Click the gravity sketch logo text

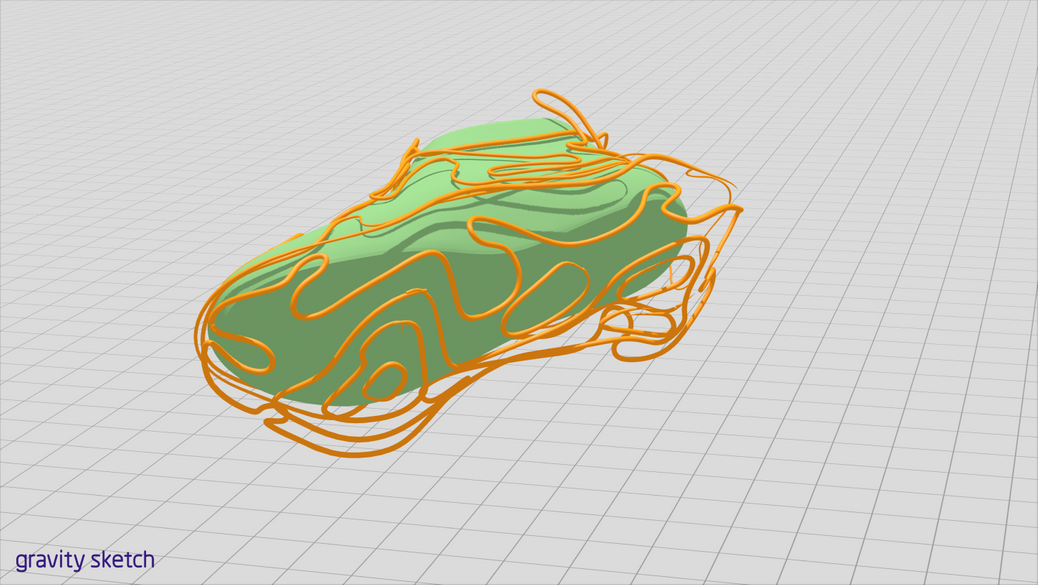tap(85, 560)
